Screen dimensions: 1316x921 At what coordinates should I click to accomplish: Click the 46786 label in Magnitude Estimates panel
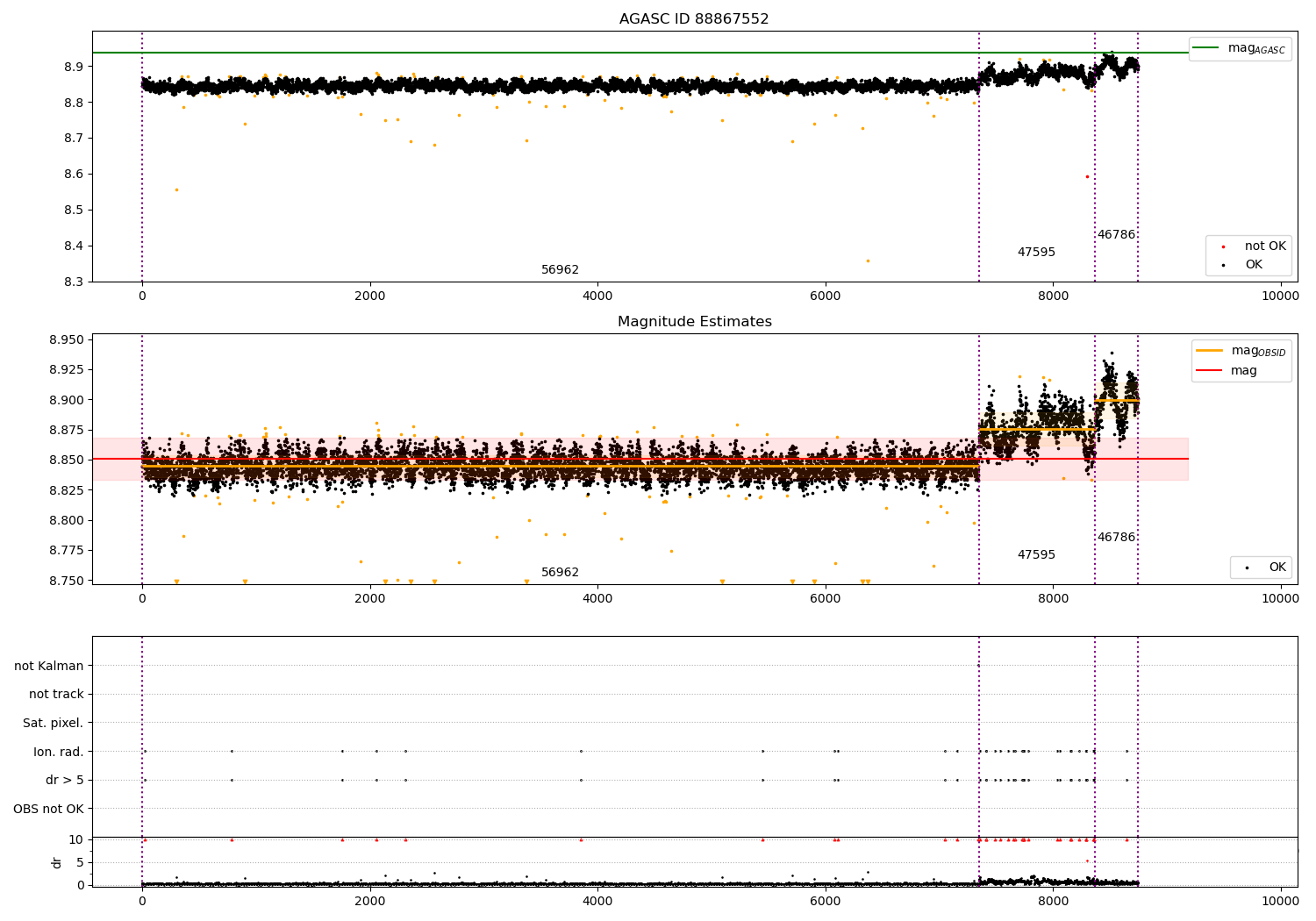point(1116,538)
